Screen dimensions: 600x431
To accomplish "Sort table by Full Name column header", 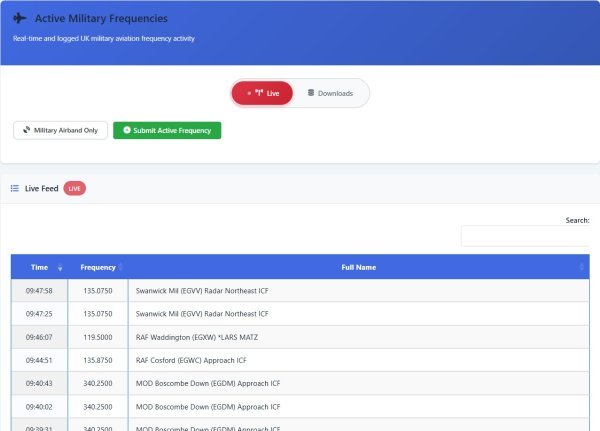I will pos(359,267).
